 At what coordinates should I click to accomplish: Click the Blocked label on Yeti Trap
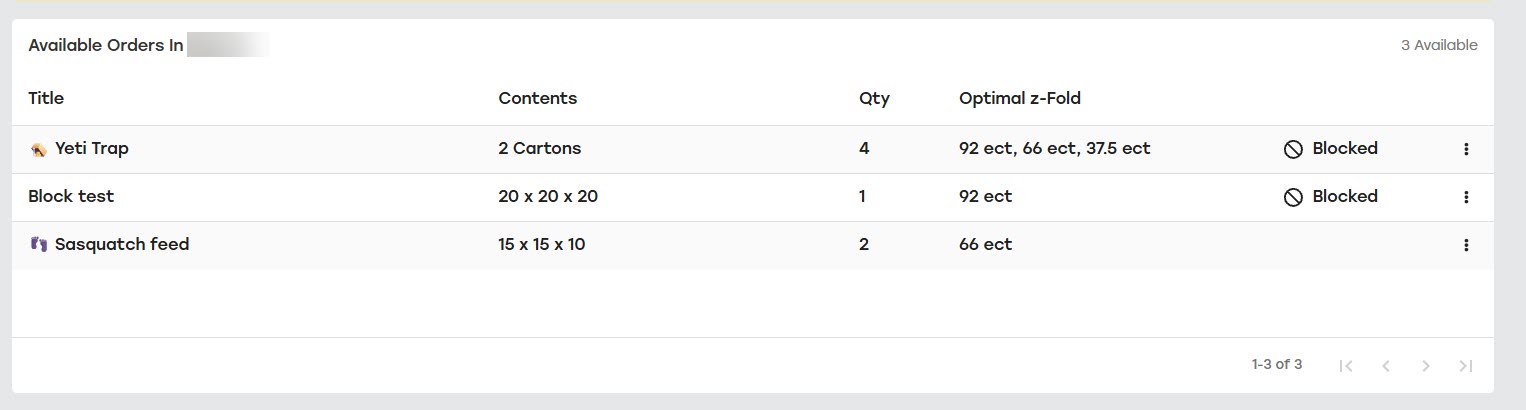click(x=1345, y=149)
